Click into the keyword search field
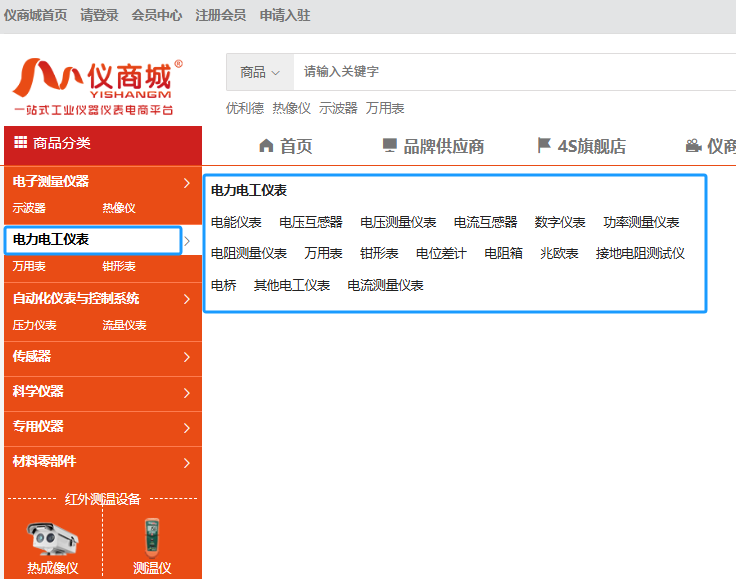Screen dimensions: 736x579 500,72
